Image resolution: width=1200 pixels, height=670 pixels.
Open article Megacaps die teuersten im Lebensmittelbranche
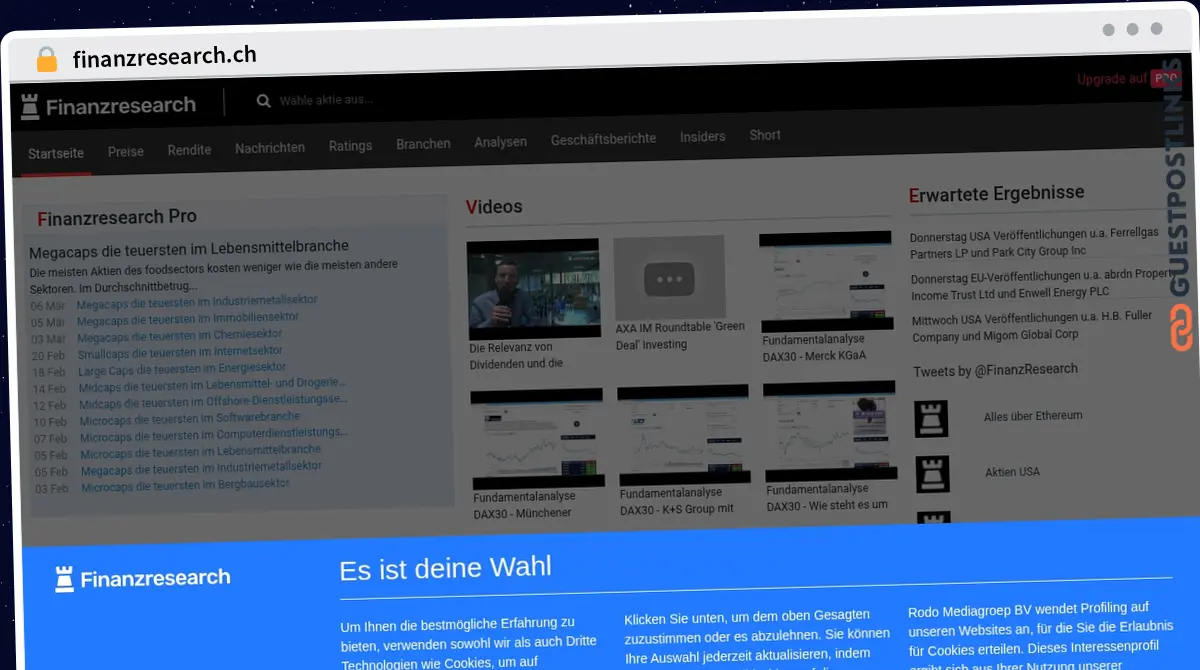point(189,247)
